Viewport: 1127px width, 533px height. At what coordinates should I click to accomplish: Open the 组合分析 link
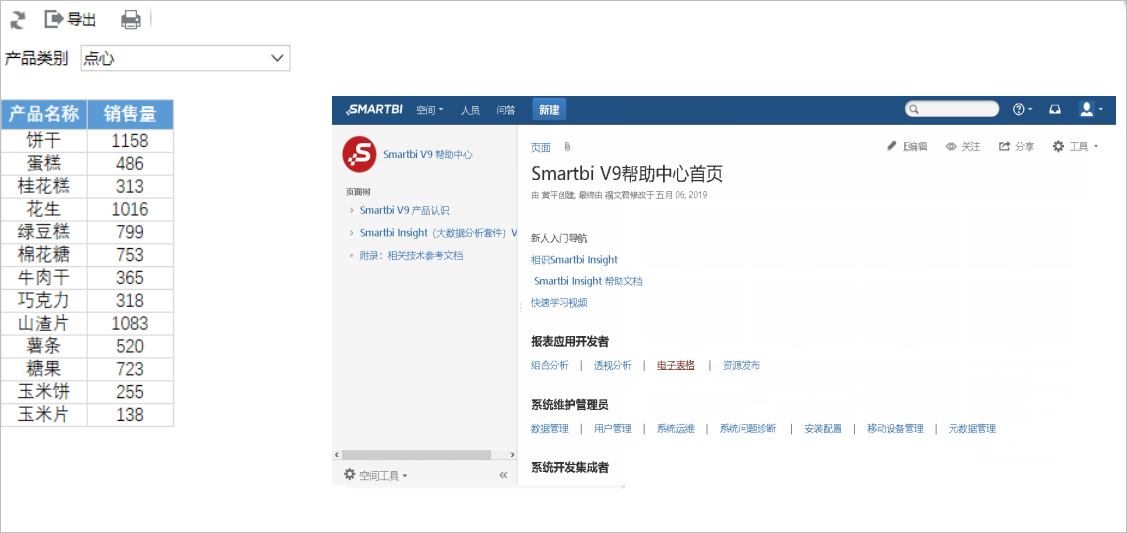tap(550, 365)
